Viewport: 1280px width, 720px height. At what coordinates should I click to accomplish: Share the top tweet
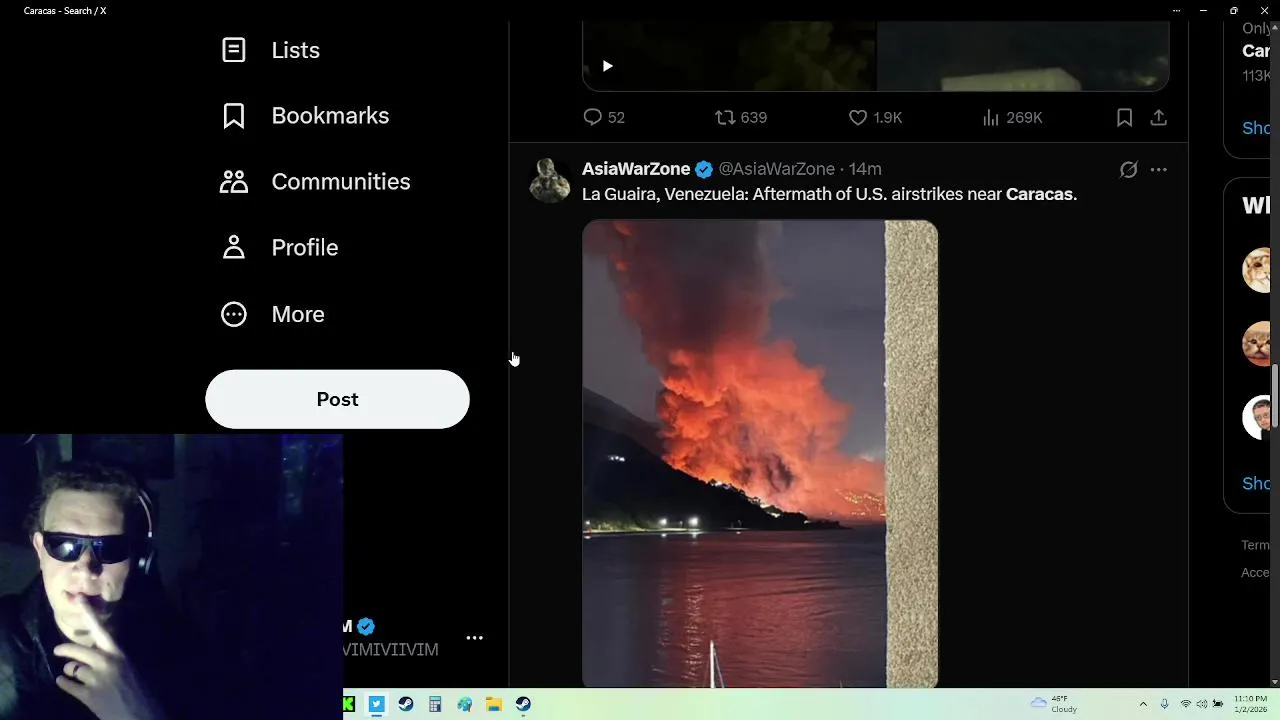pyautogui.click(x=1158, y=118)
